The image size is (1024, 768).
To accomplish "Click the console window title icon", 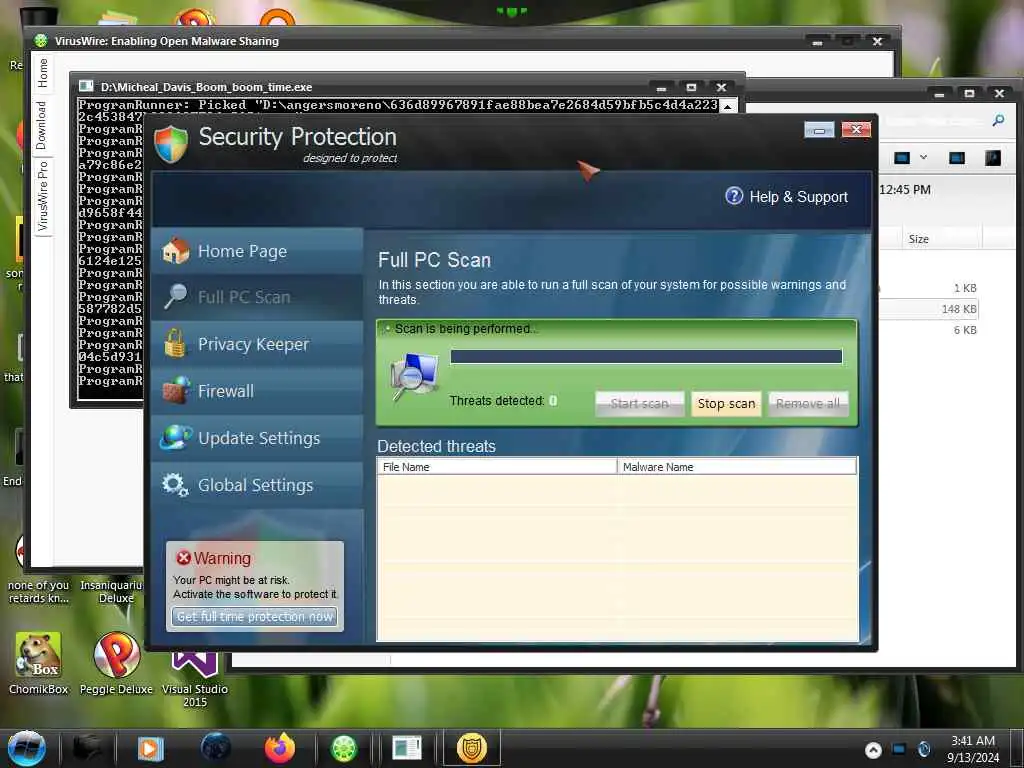I will pyautogui.click(x=86, y=86).
